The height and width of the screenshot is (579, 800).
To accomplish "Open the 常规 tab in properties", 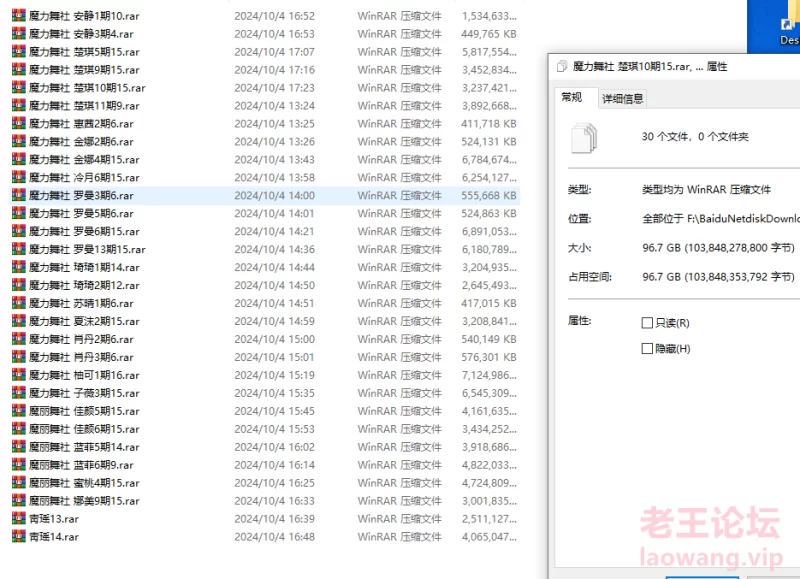I will tap(571, 97).
